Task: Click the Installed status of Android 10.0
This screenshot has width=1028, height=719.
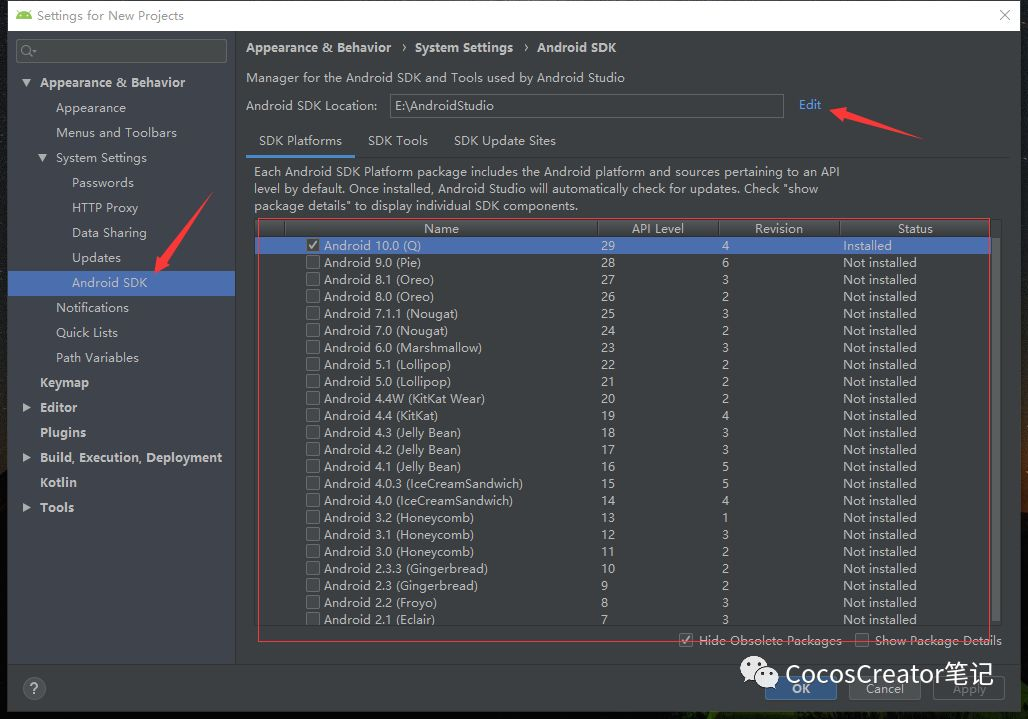Action: pyautogui.click(x=867, y=245)
